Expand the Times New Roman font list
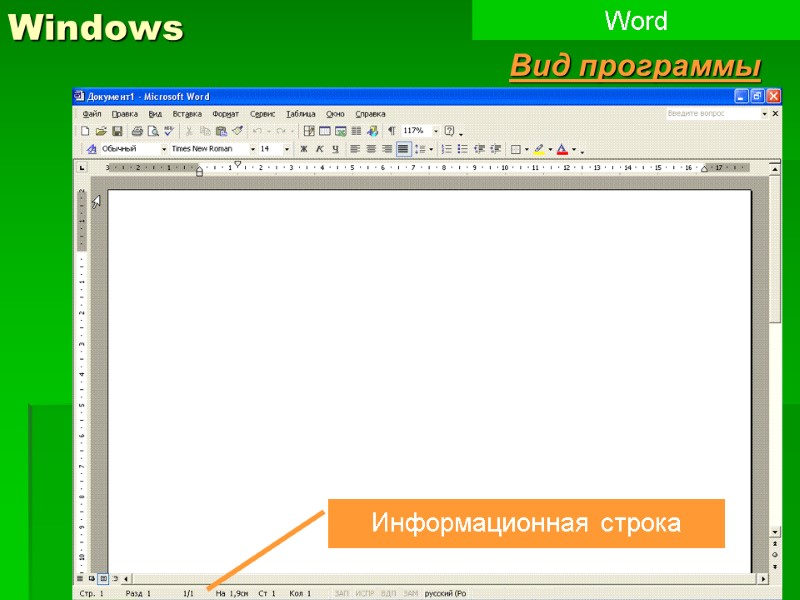Image resolution: width=800 pixels, height=600 pixels. 253,149
